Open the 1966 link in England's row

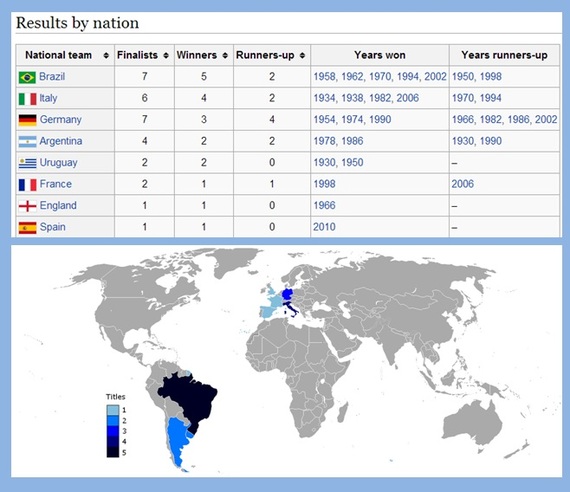324,205
